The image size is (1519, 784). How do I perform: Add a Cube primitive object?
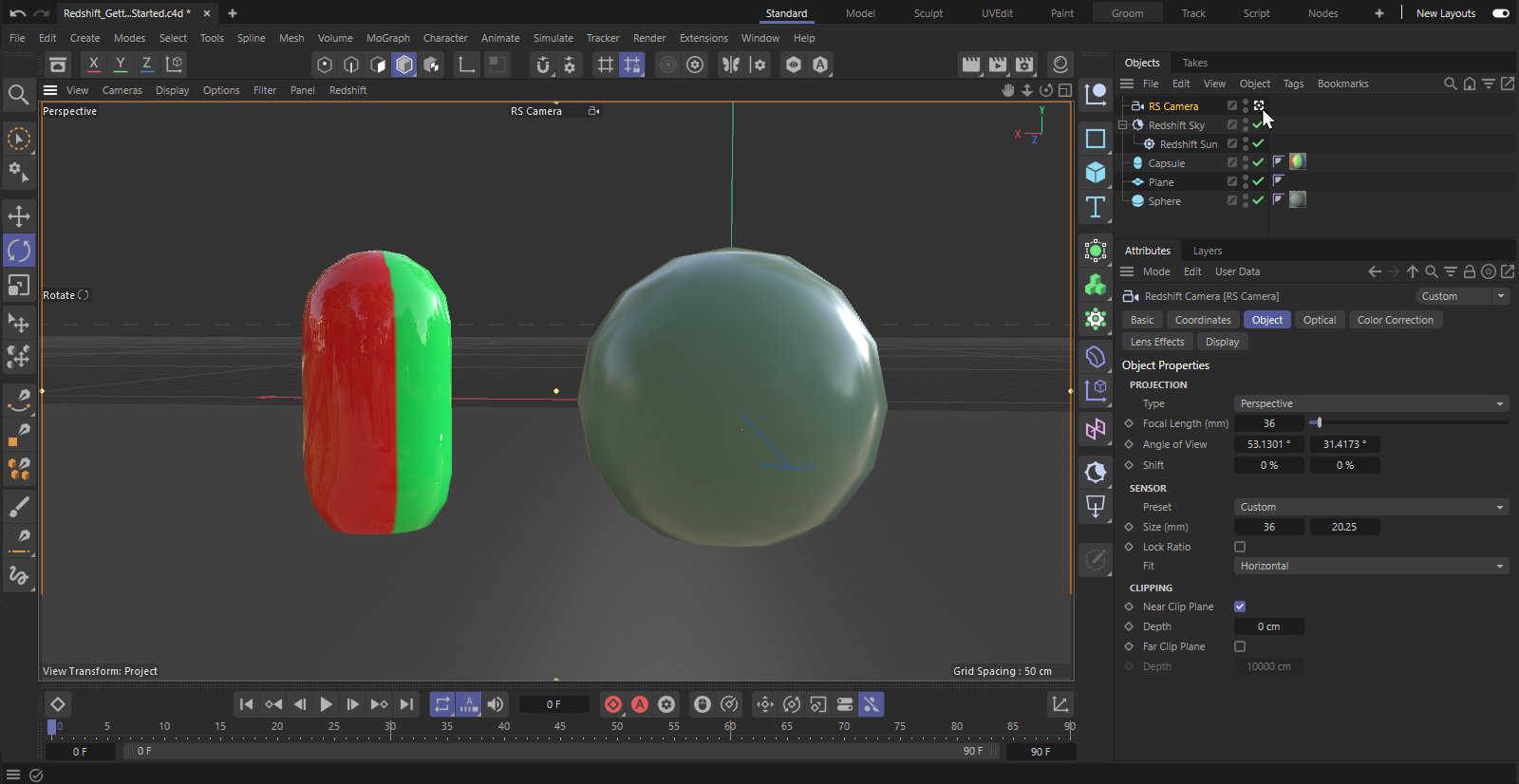[x=1096, y=173]
